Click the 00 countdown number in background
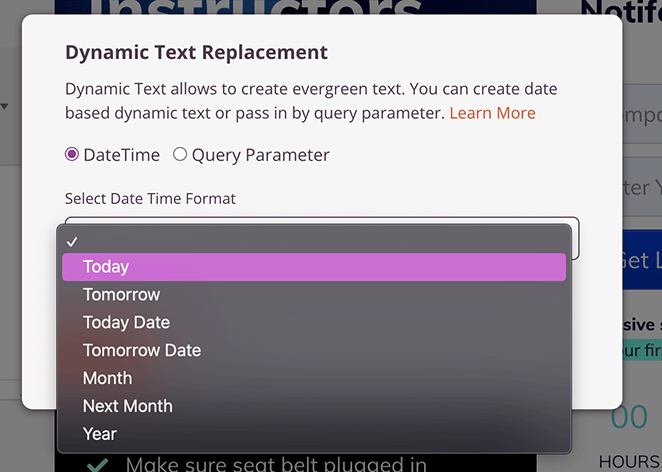The height and width of the screenshot is (472, 662). click(x=629, y=417)
